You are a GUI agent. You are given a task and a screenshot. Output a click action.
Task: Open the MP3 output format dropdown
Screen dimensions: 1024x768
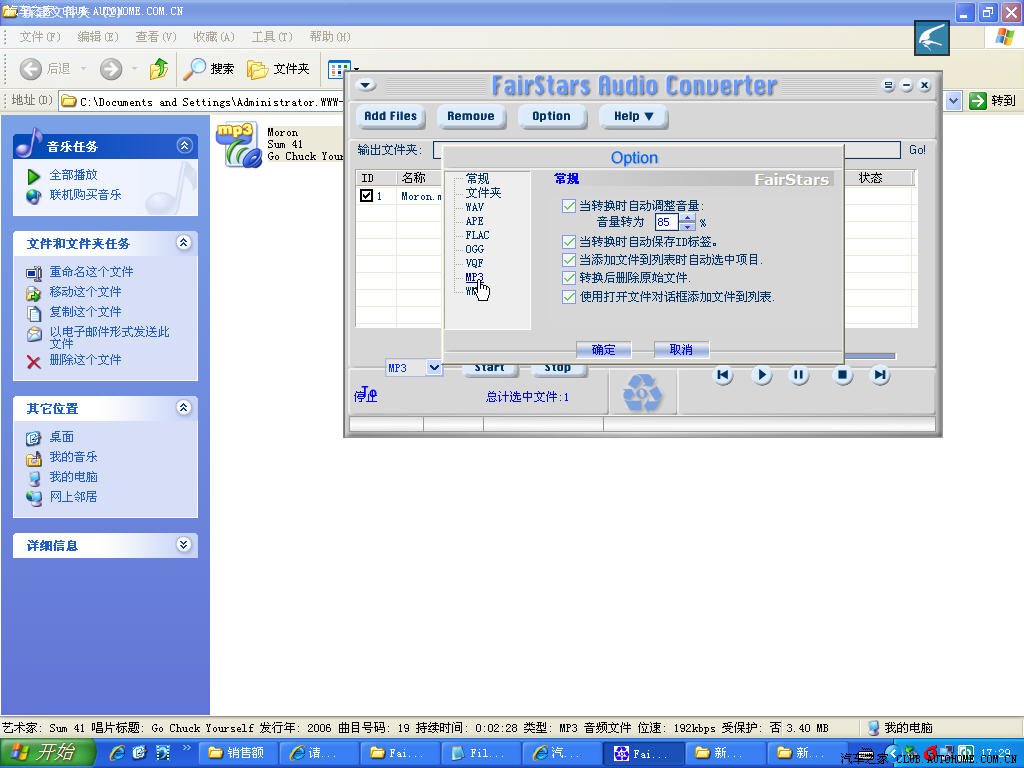pos(434,368)
